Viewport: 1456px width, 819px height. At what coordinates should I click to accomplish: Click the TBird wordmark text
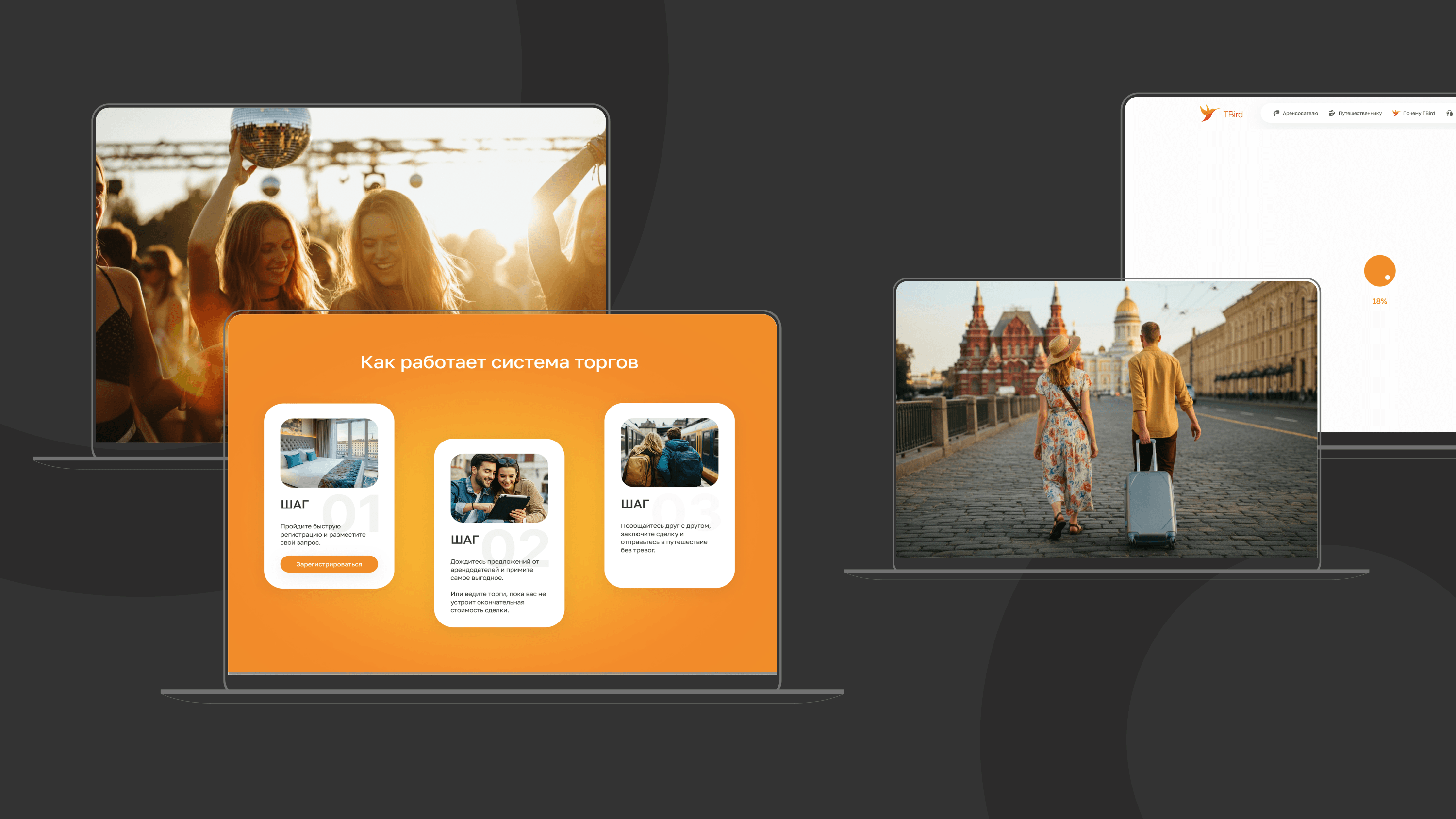1233,114
